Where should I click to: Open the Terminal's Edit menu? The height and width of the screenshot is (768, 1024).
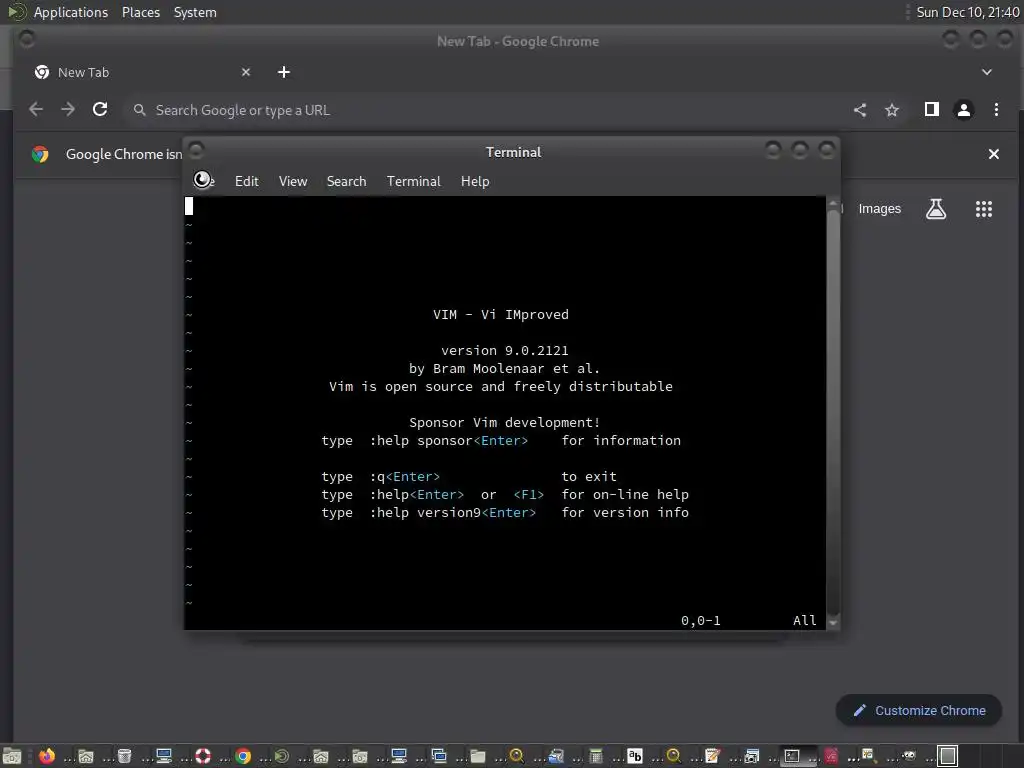pos(246,182)
